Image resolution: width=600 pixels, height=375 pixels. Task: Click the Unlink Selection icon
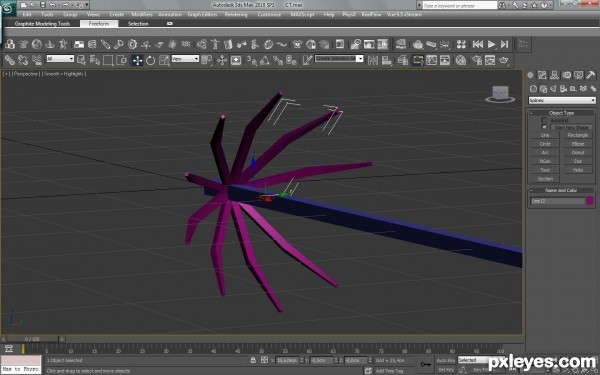pos(23,60)
